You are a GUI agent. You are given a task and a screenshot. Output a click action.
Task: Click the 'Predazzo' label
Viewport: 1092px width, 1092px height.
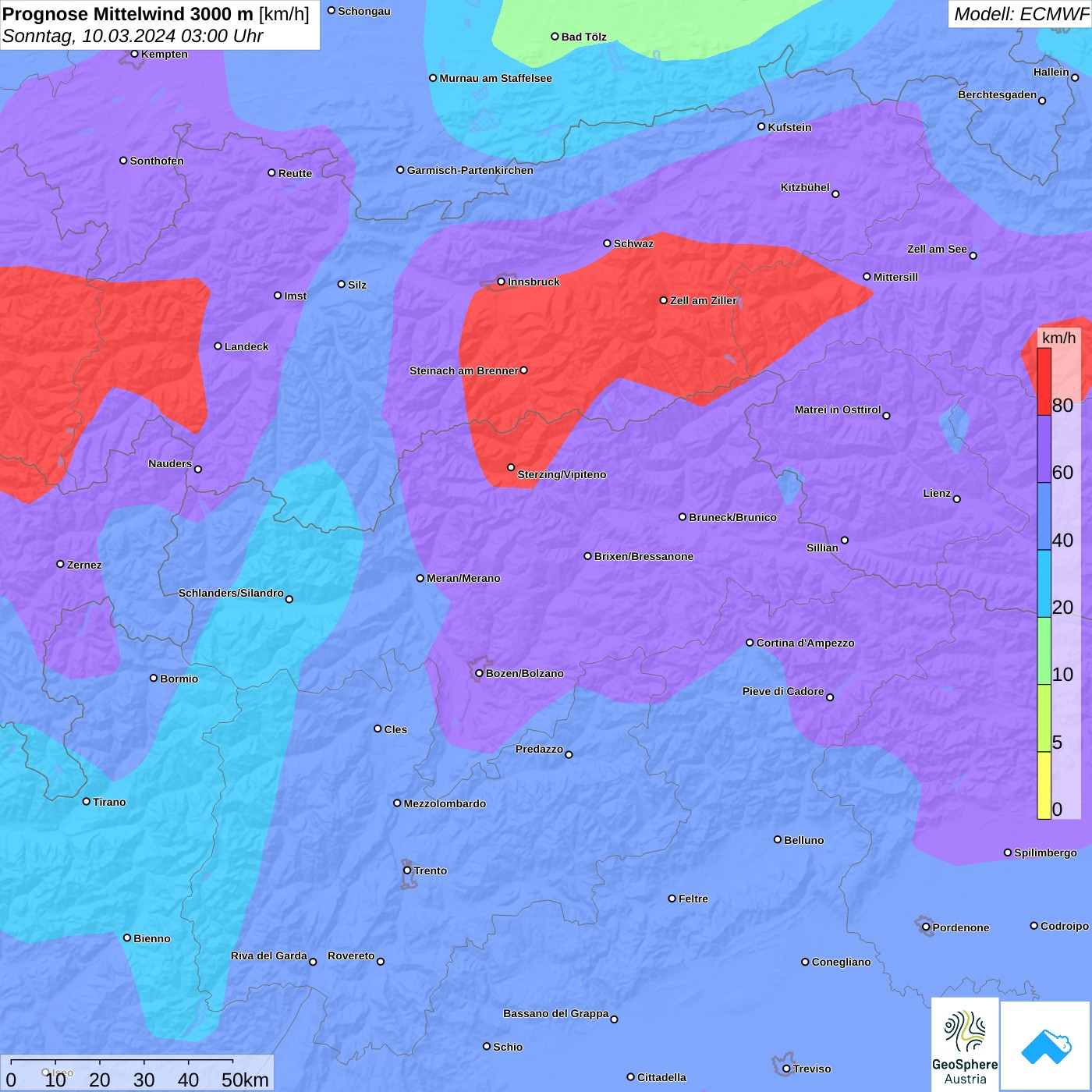(x=539, y=749)
